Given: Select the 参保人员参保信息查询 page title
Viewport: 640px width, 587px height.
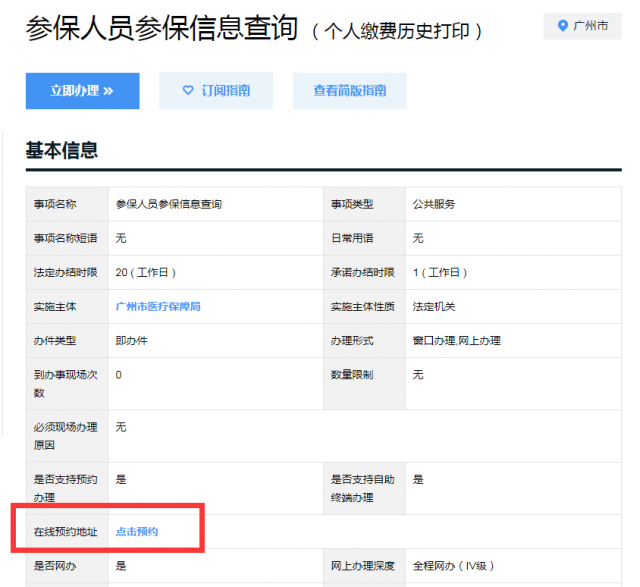Looking at the screenshot, I should pyautogui.click(x=162, y=28).
